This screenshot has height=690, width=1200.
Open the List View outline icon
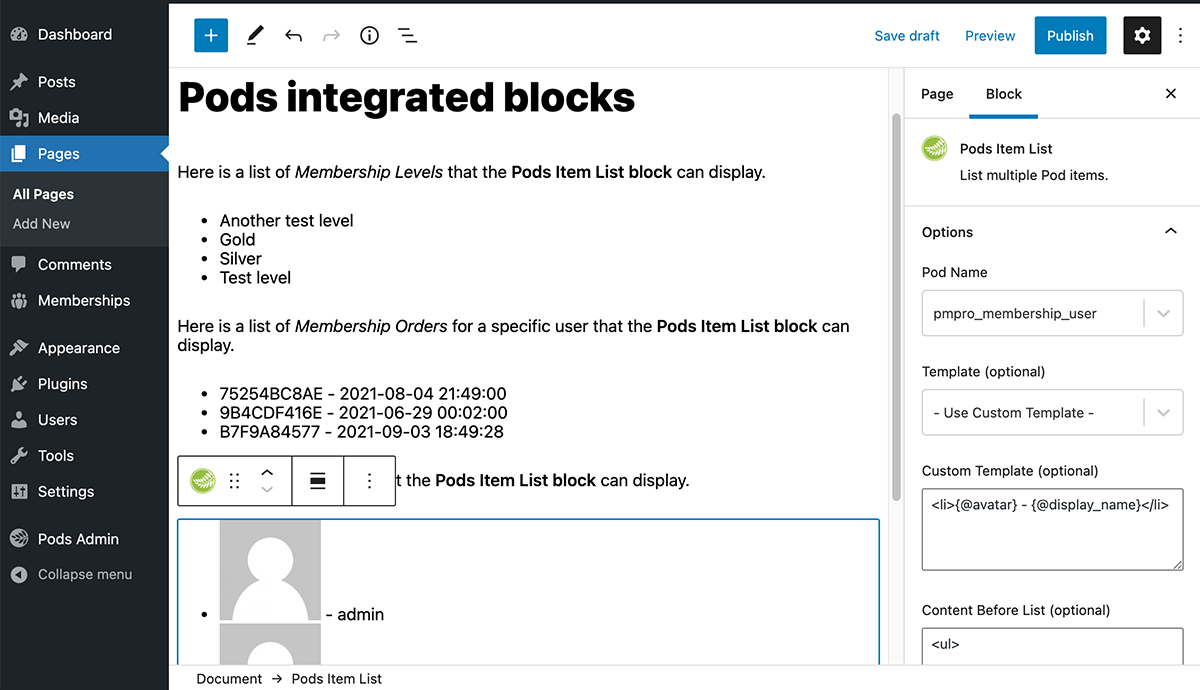tap(407, 35)
